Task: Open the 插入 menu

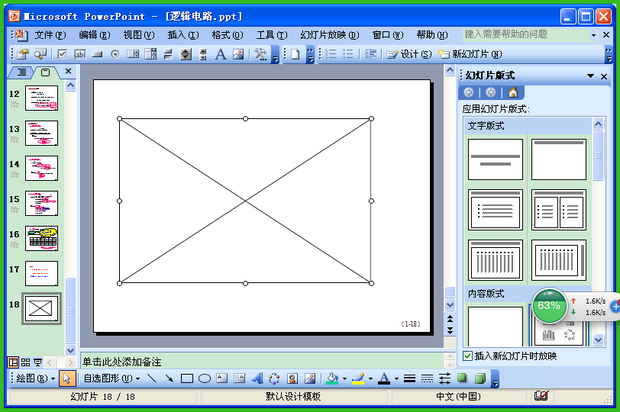Action: [183, 34]
